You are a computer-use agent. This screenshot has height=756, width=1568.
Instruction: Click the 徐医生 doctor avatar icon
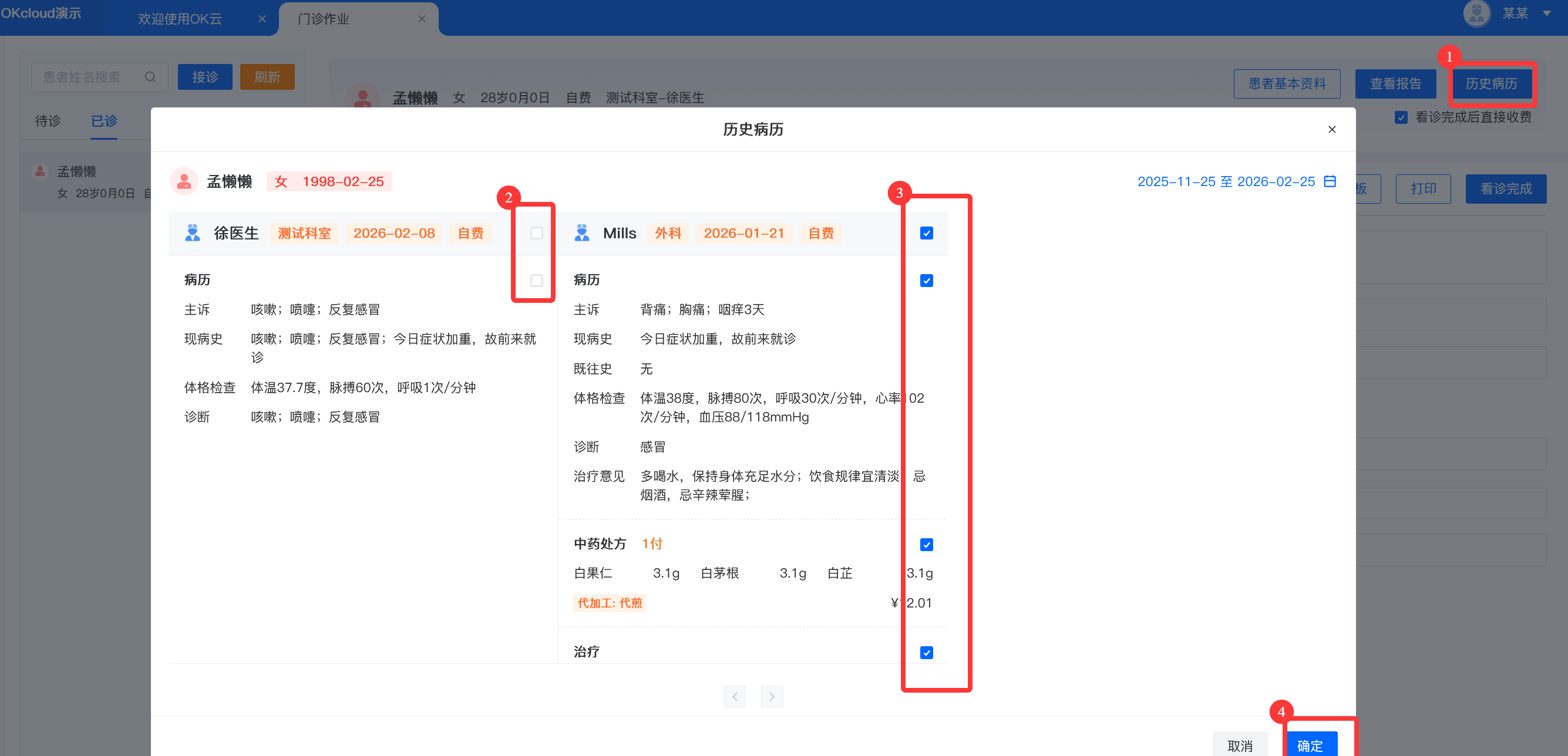[x=193, y=233]
